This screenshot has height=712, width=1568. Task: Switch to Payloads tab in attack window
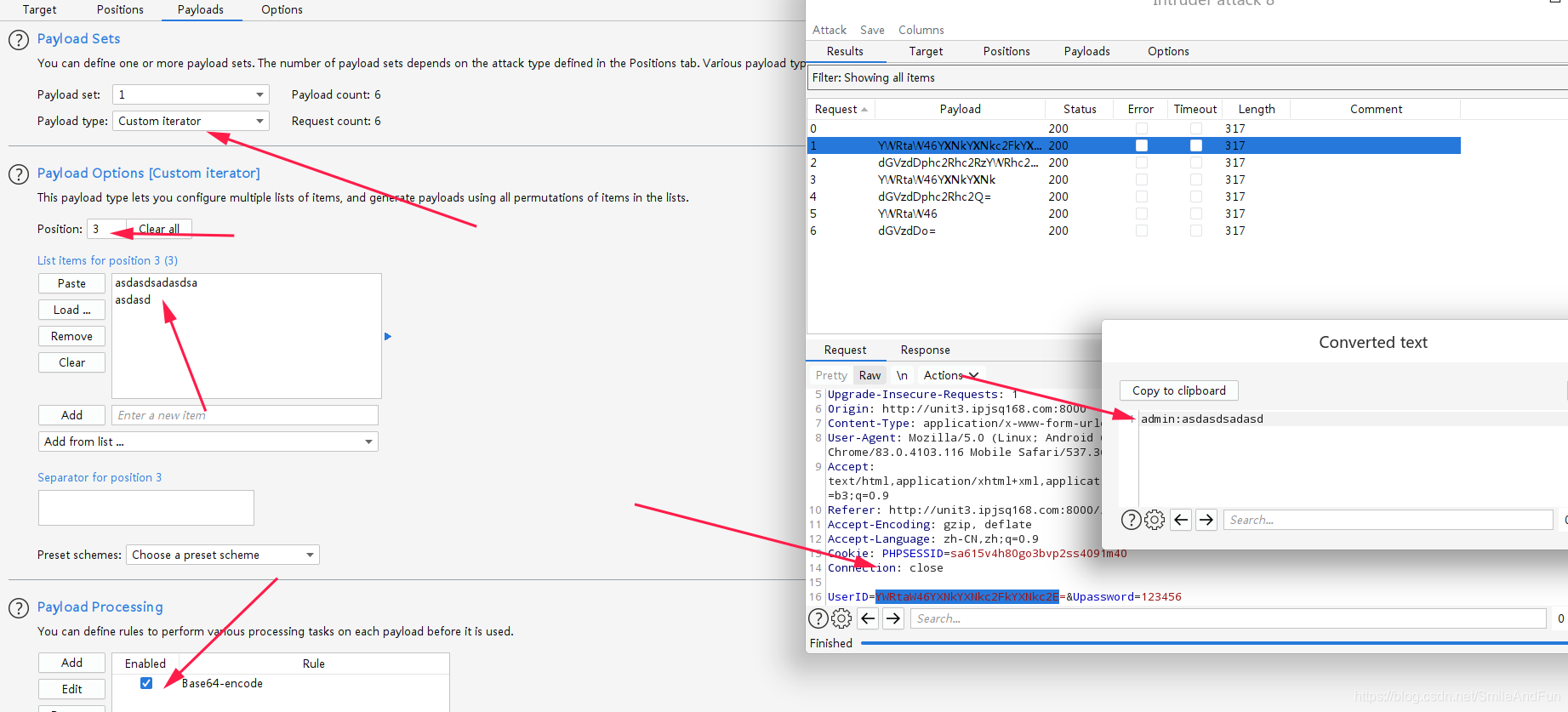[x=1086, y=51]
